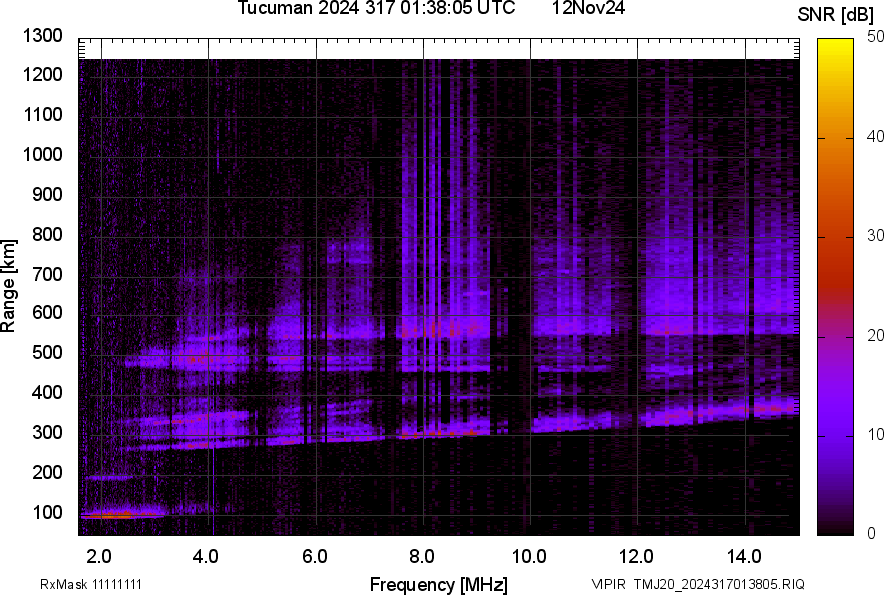The image size is (884, 595).
Task: Click the range tick label '600'
Action: tap(47, 312)
